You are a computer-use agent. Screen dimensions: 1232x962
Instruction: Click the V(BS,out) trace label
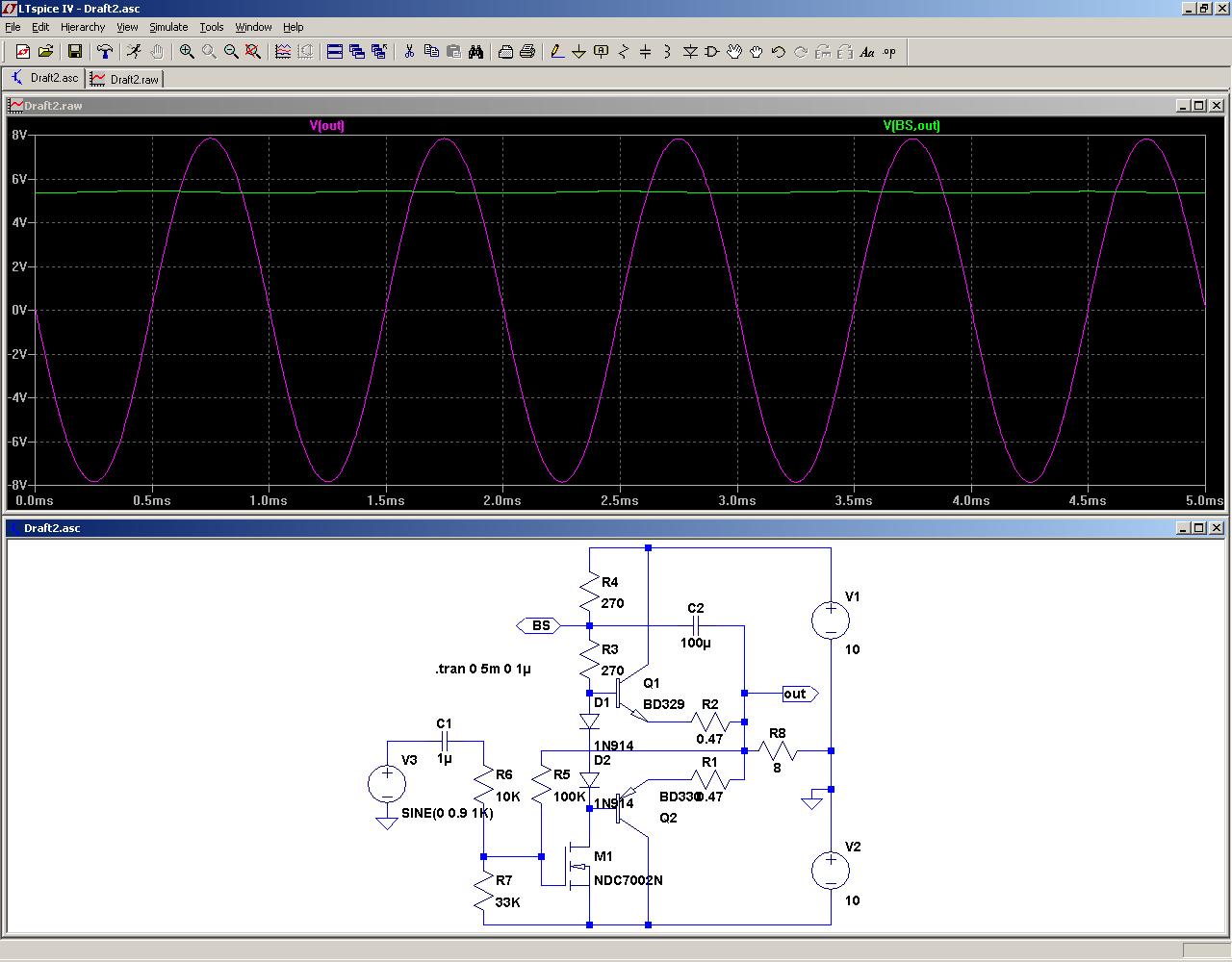tap(911, 125)
